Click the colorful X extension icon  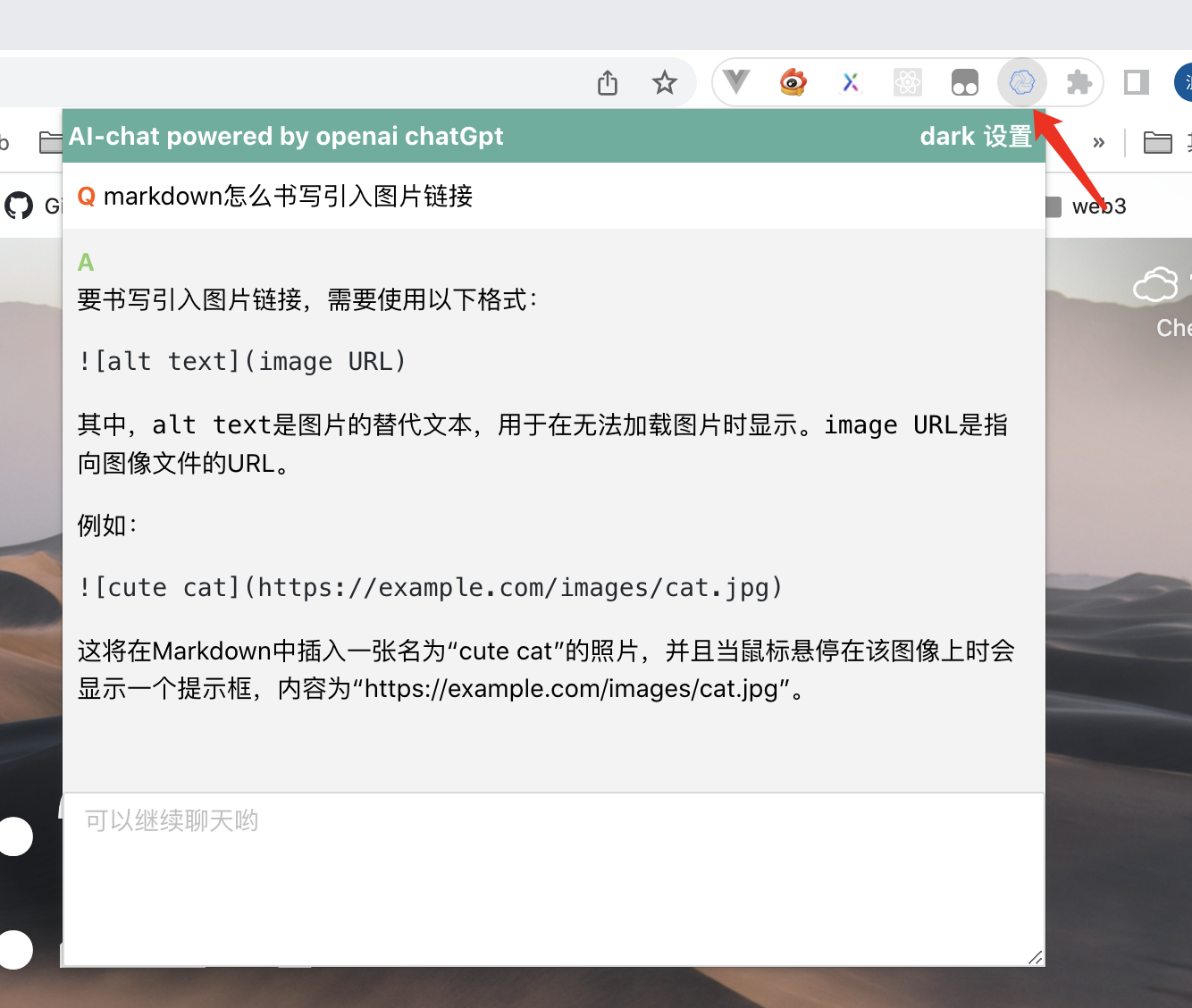[x=851, y=82]
